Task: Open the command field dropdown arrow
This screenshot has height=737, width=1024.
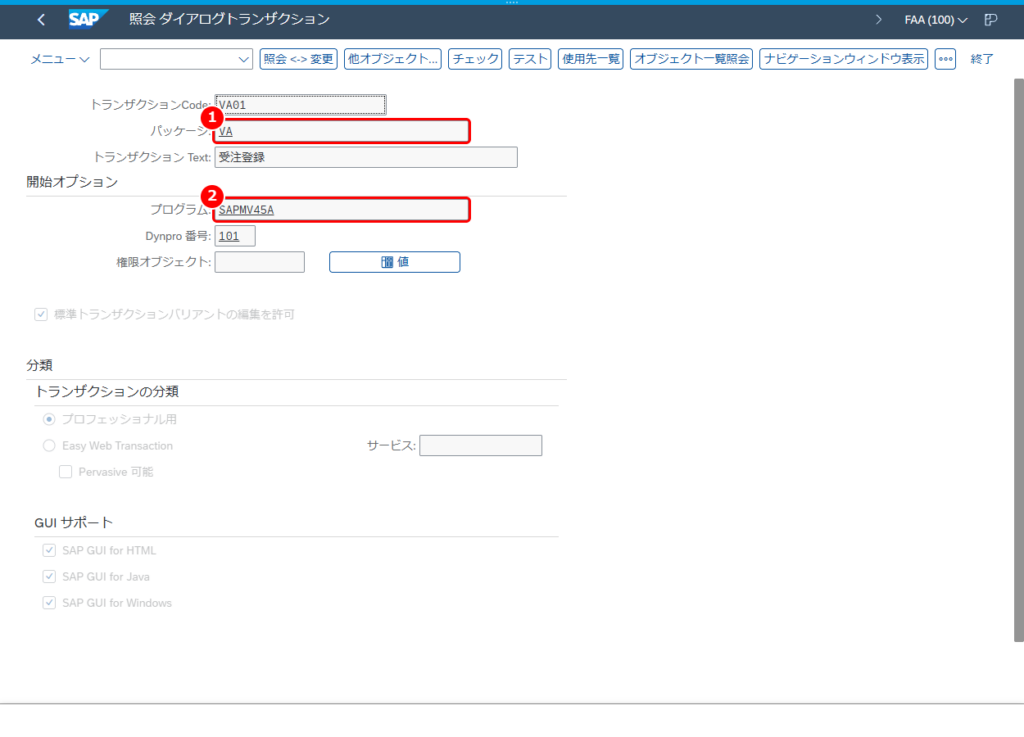Action: click(244, 59)
